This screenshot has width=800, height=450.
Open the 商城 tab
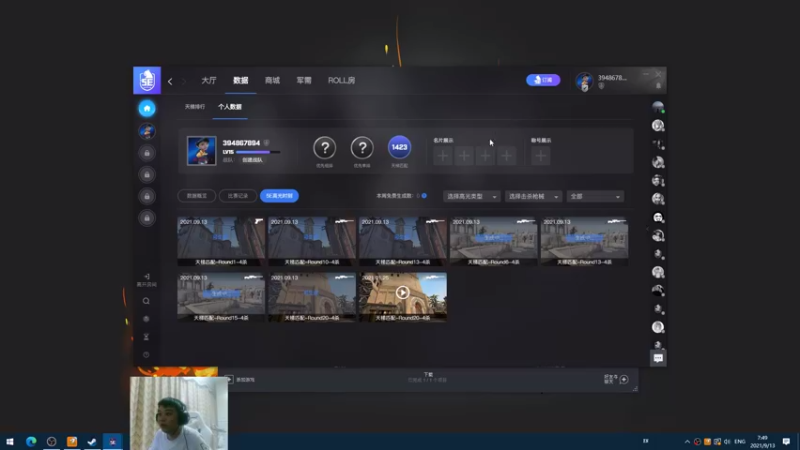pyautogui.click(x=272, y=81)
